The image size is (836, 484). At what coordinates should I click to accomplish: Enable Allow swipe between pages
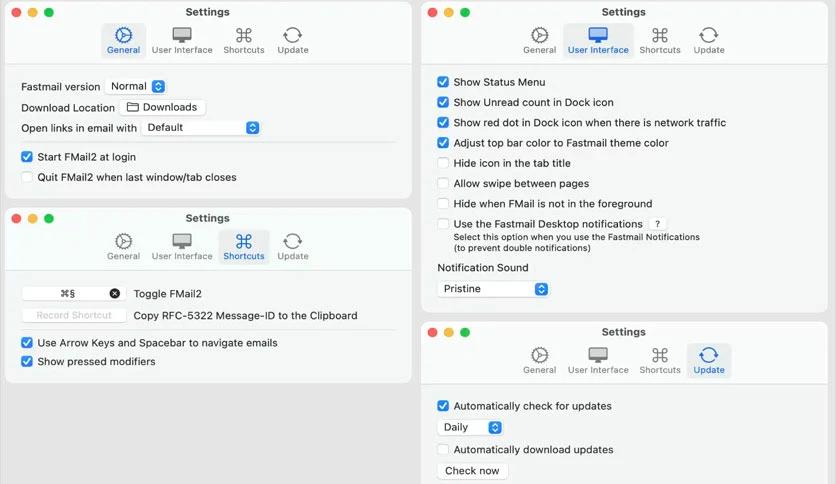(x=443, y=183)
